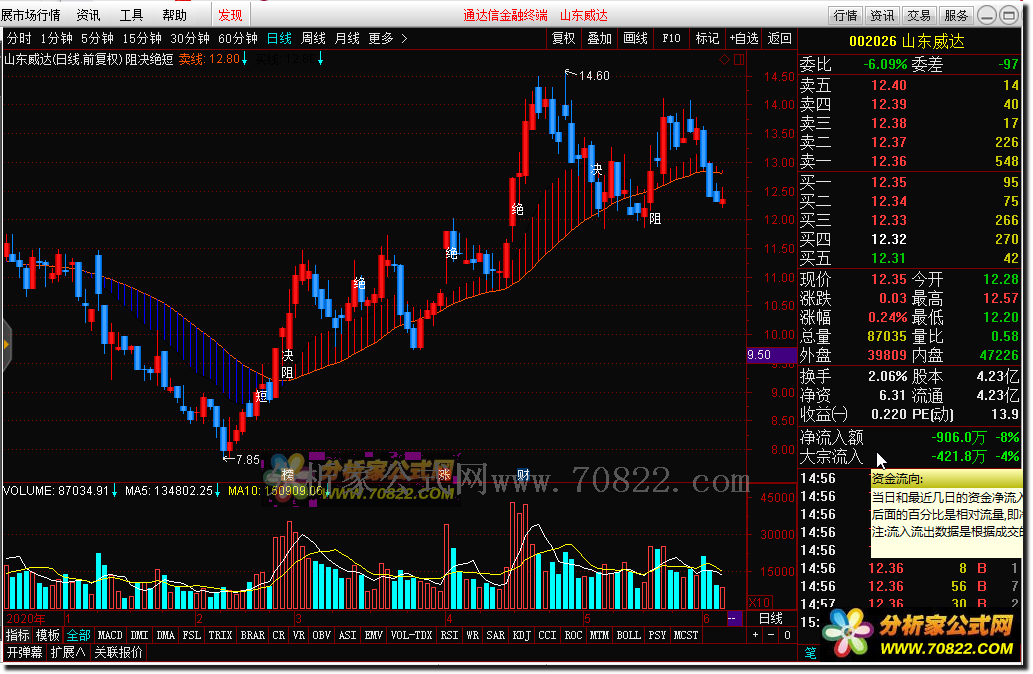Click the 日线 label under volume chart
The width and height of the screenshot is (1033, 674).
click(771, 618)
